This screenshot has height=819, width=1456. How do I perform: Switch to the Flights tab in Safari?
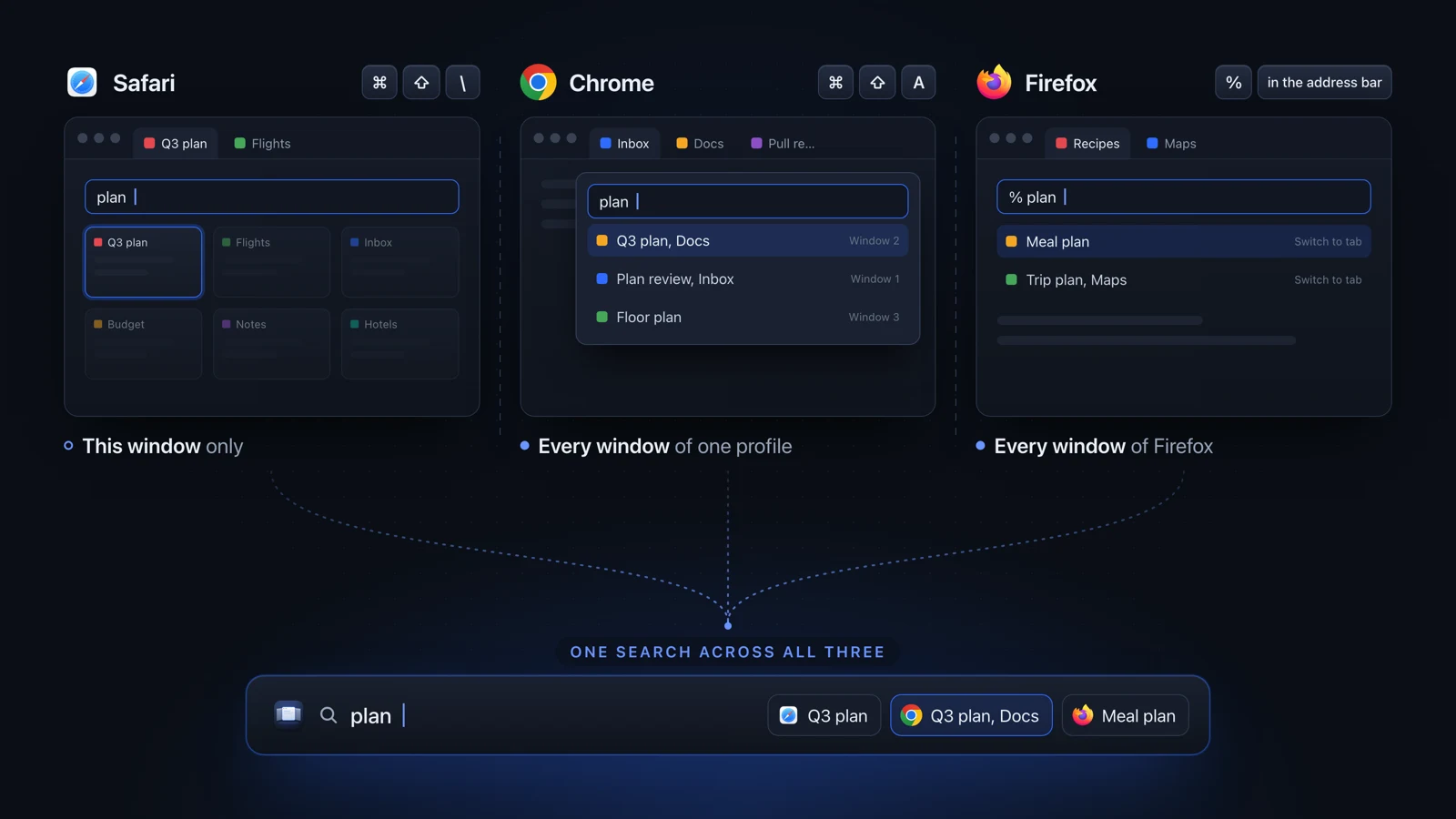coord(262,143)
